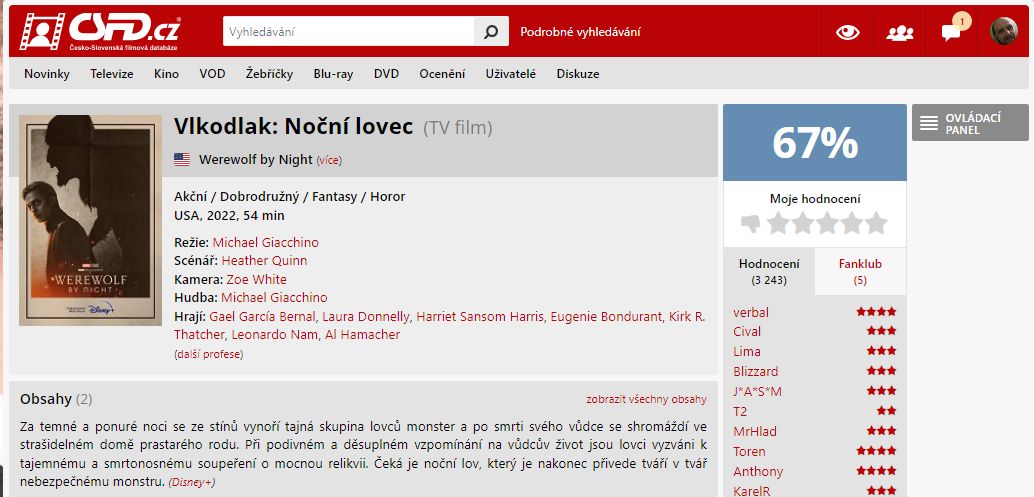Focus the Vyhledávání search field
The height and width of the screenshot is (497, 1034).
coord(348,32)
